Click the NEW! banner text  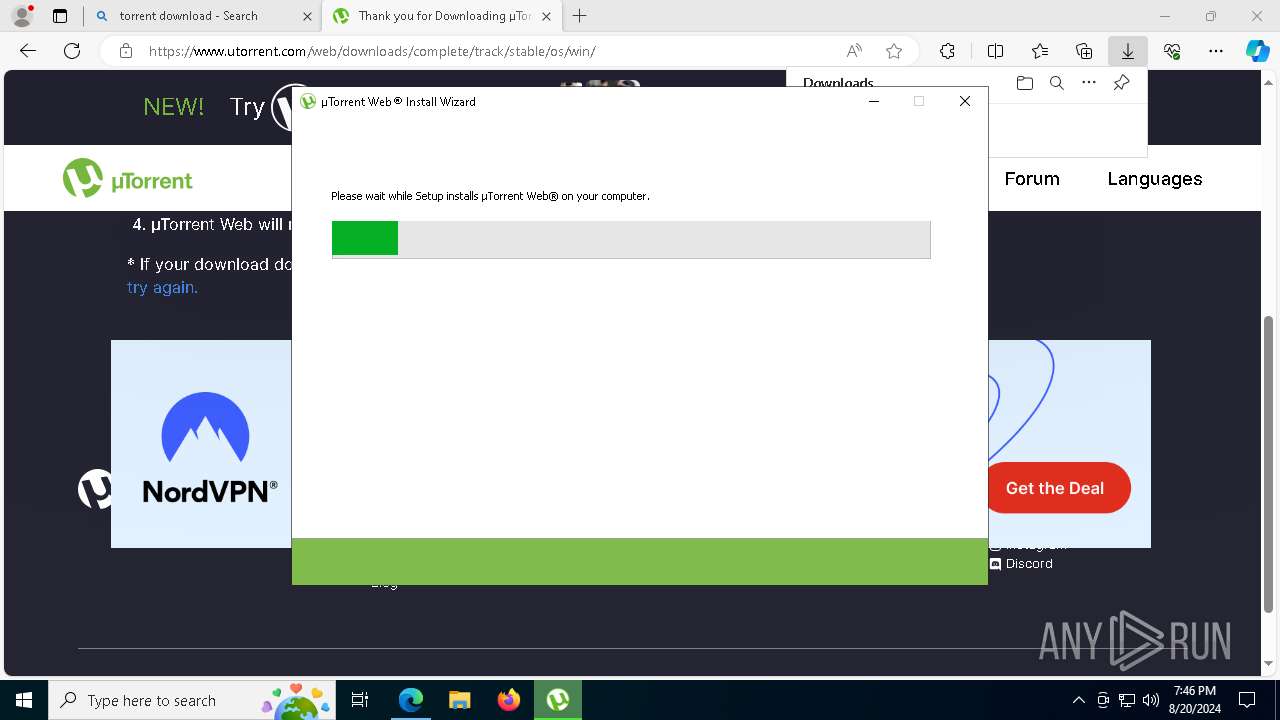pyautogui.click(x=173, y=107)
